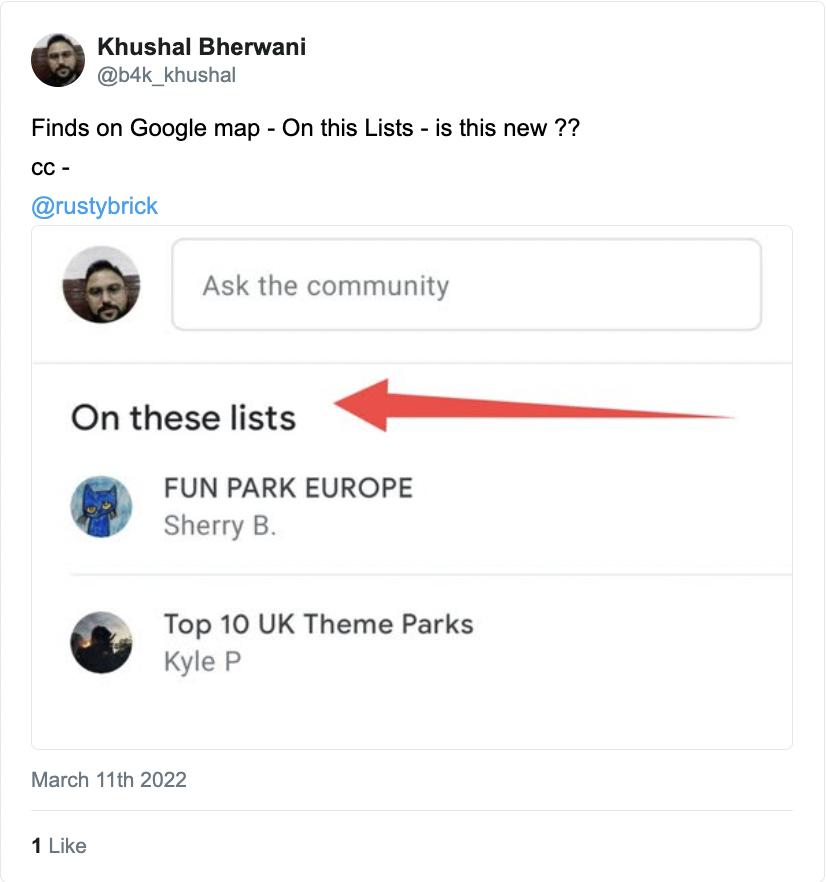Open the FUN PARK EUROPE list
The image size is (826, 882).
coord(288,488)
